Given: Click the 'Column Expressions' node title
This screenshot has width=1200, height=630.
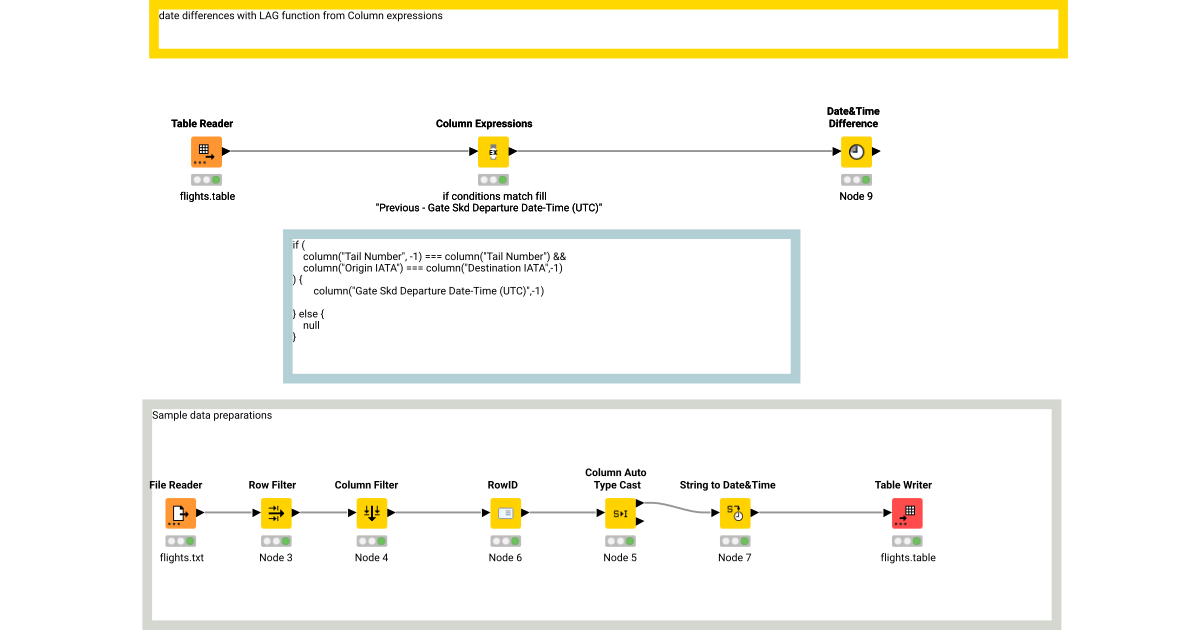Looking at the screenshot, I should click(x=484, y=124).
